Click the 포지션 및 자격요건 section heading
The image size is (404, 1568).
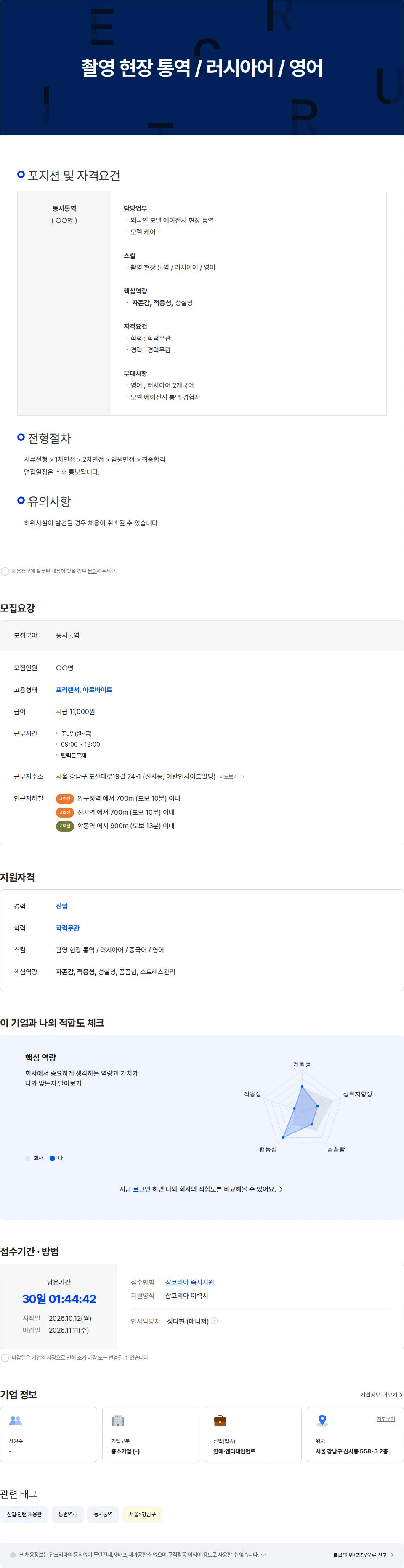coord(74,175)
